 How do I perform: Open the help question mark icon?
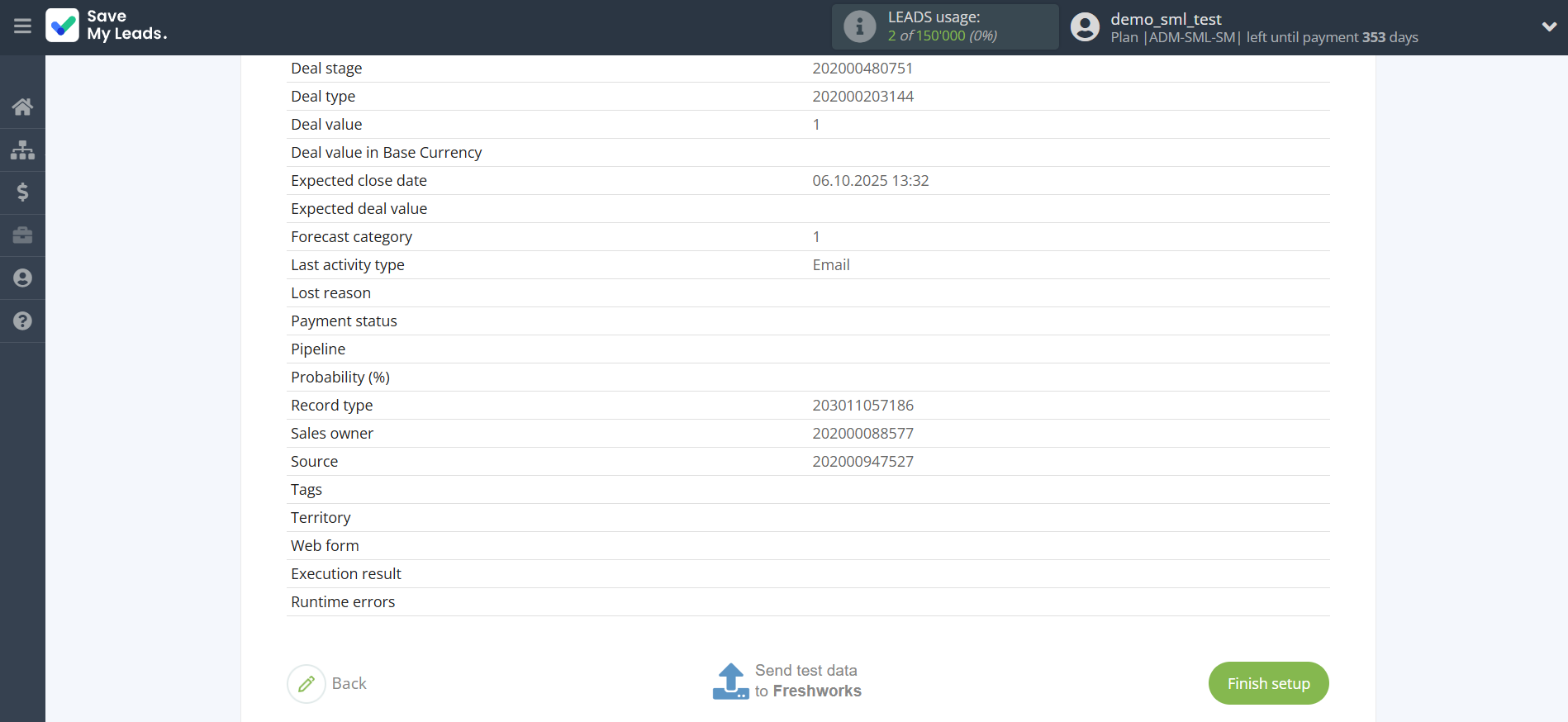pos(22,321)
